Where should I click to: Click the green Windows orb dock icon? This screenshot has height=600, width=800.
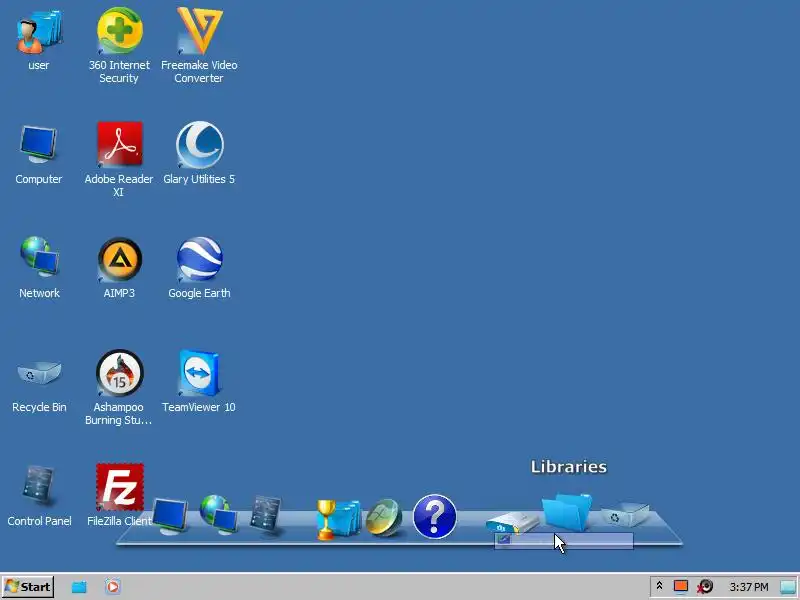384,518
